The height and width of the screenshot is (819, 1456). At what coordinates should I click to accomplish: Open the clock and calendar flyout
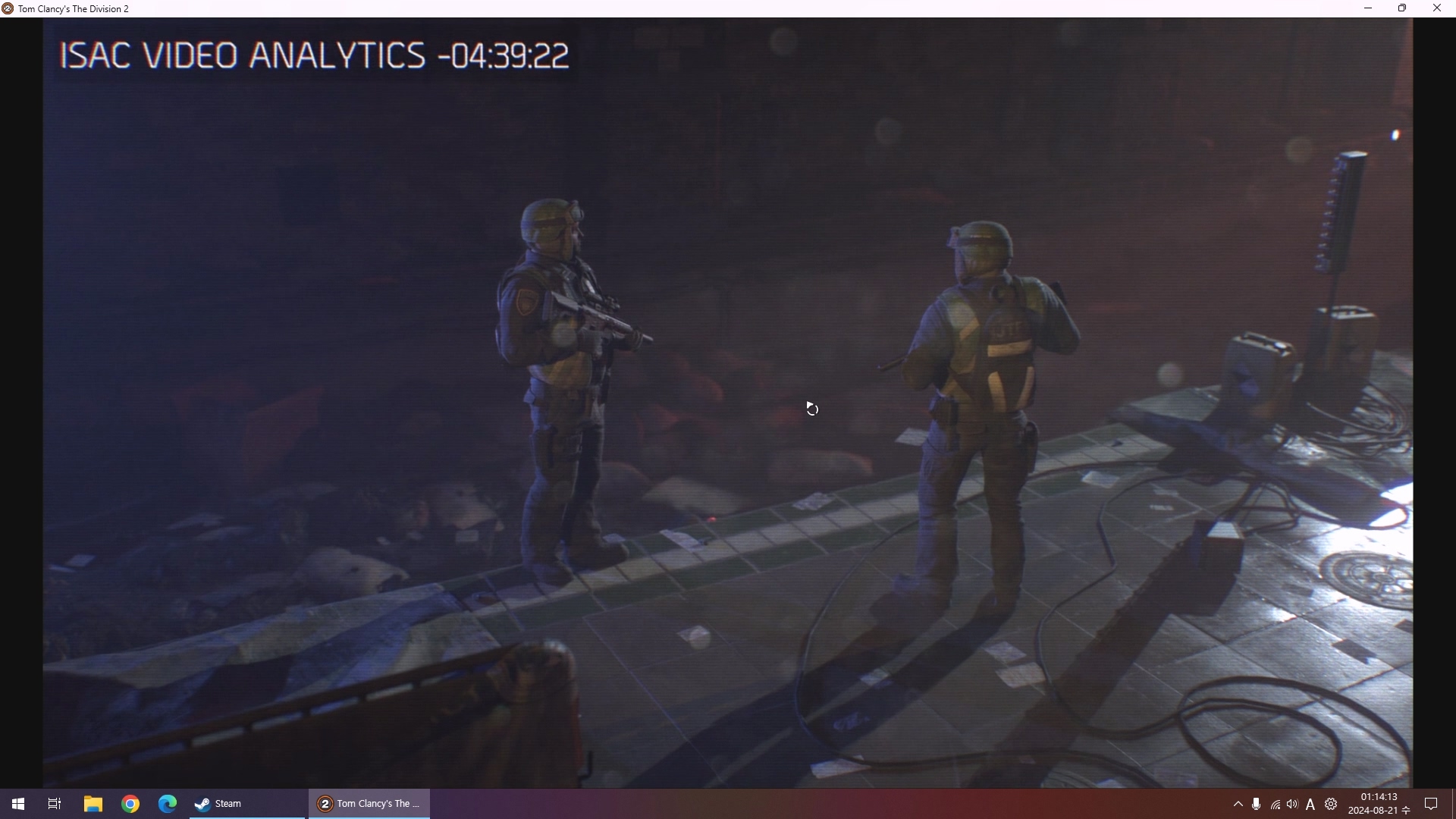click(x=1379, y=804)
